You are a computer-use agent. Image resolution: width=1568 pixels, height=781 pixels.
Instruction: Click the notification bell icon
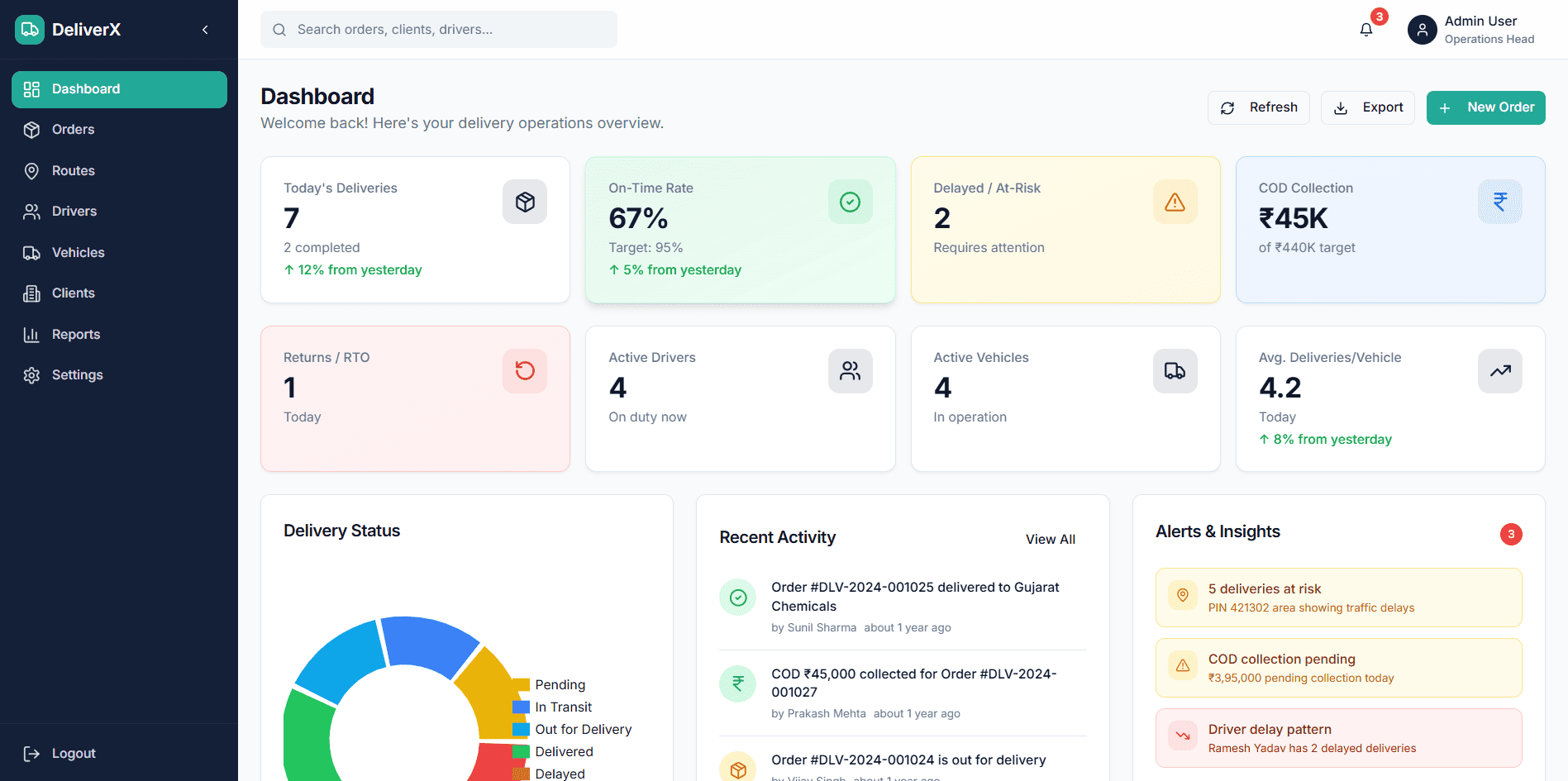pos(1365,29)
